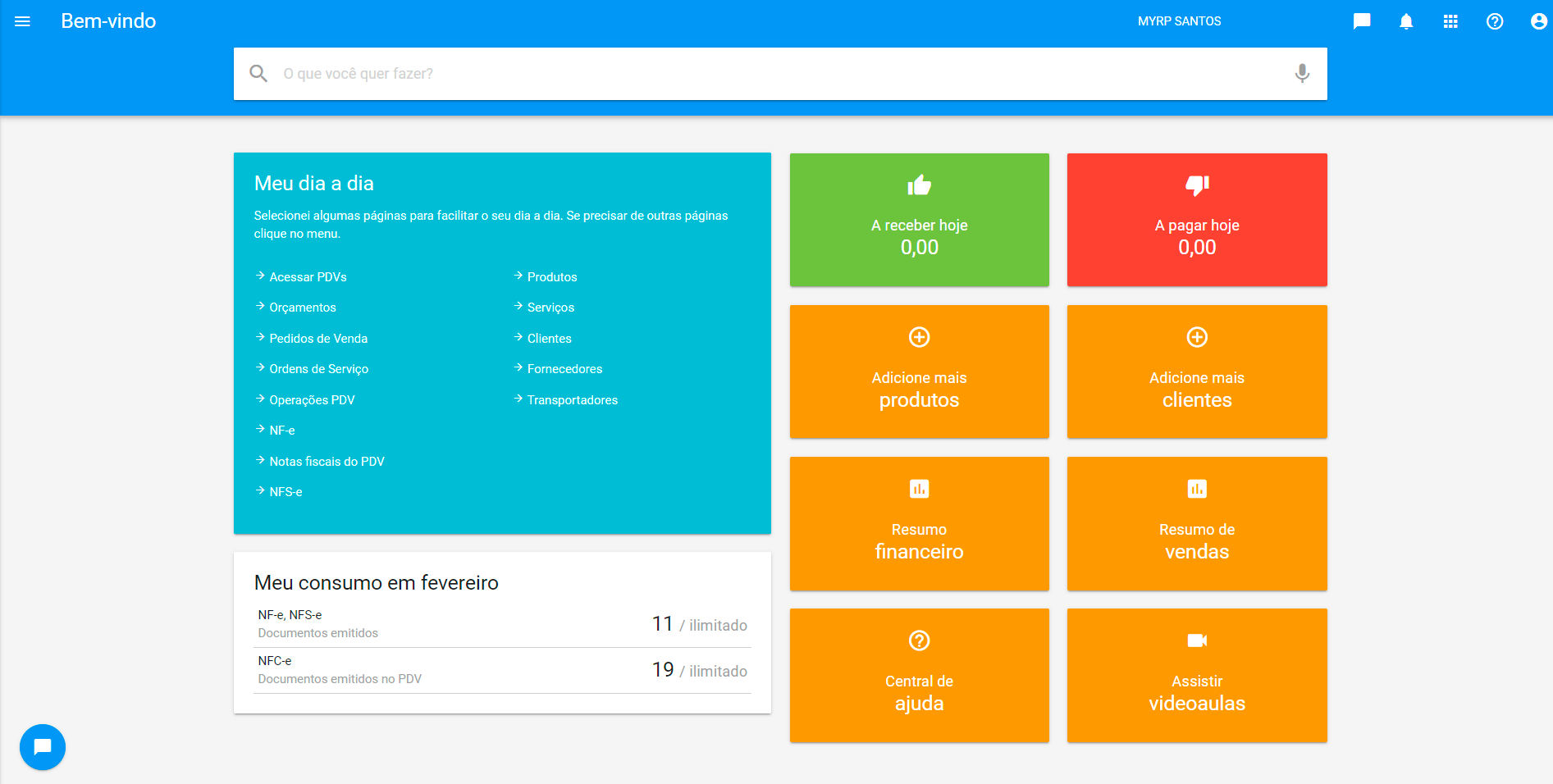Open the support chat bubble
Screen dimensions: 1553x784
(42, 746)
